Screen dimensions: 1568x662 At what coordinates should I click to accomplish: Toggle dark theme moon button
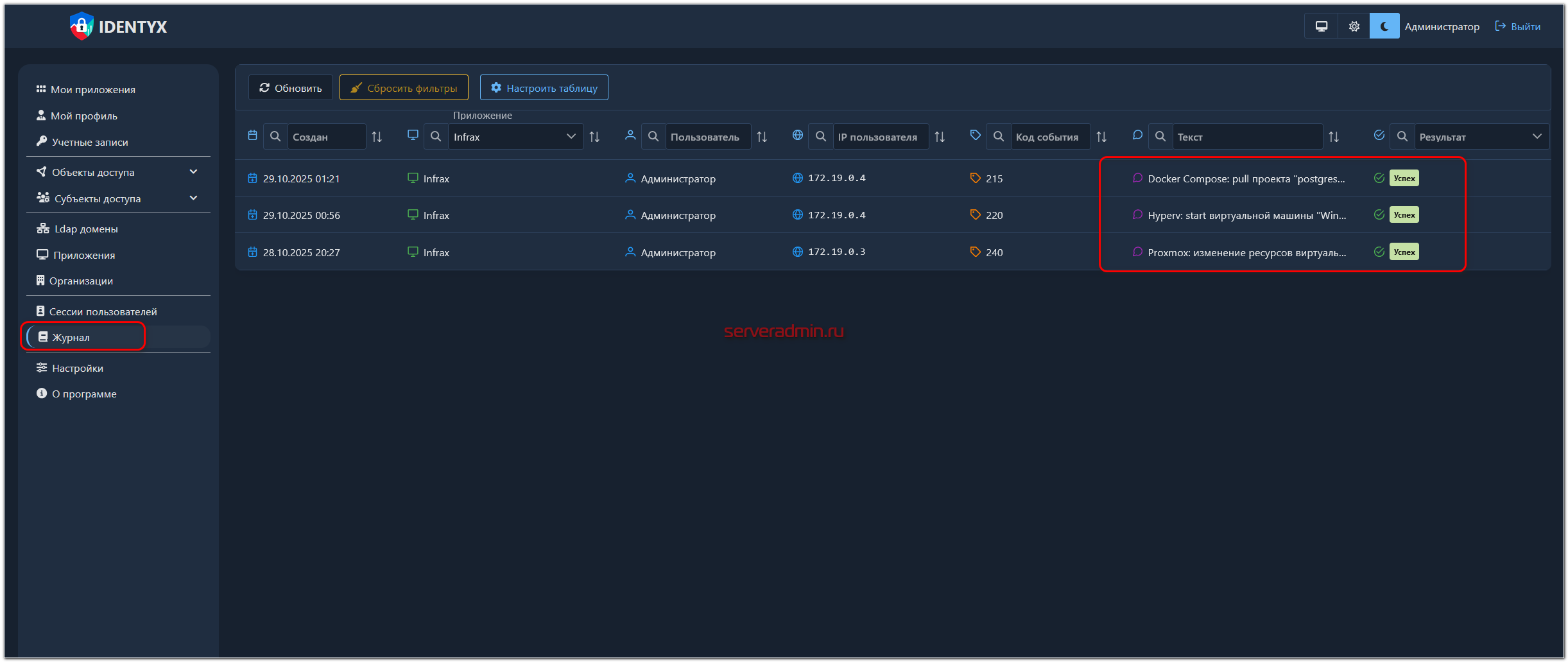point(1384,26)
